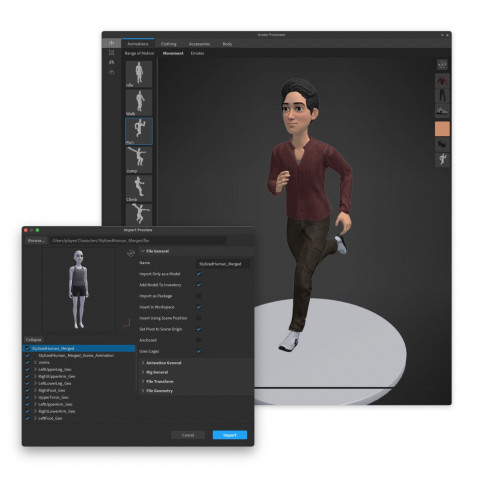Enable the Anchored checkbox
This screenshot has width=480, height=480.
[x=199, y=340]
